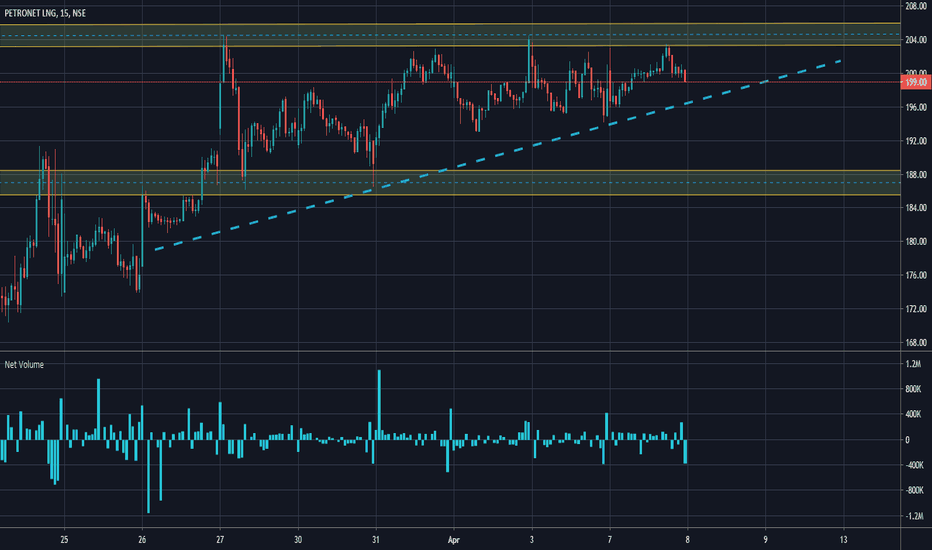Click the Apr month label on time axis

[454, 540]
